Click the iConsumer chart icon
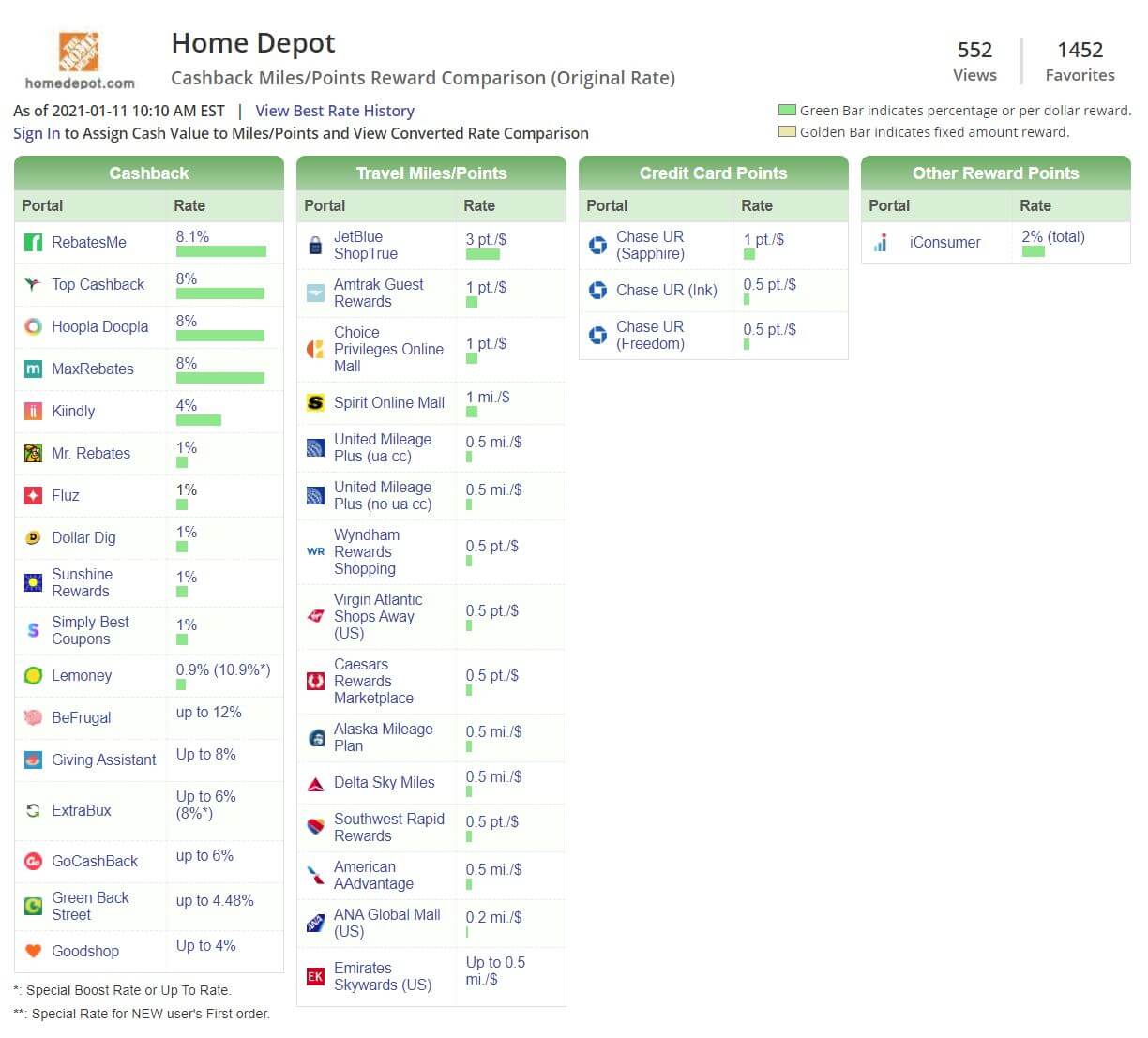 (x=880, y=242)
